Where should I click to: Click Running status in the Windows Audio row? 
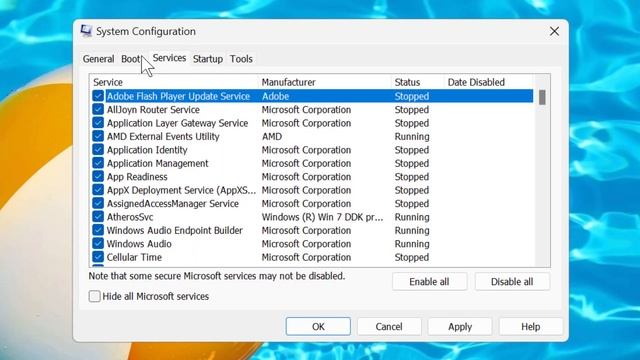click(412, 244)
